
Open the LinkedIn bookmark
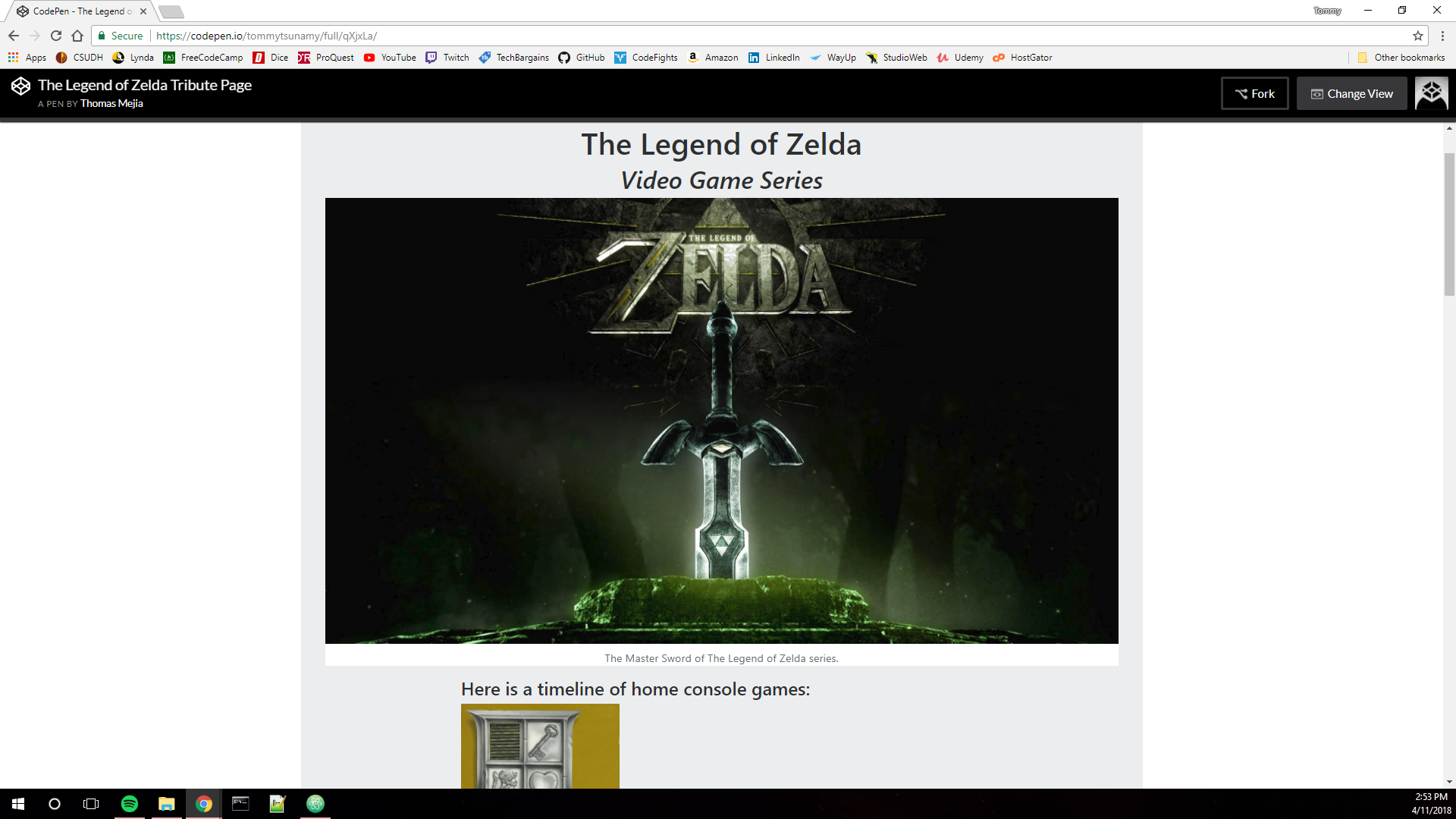click(x=774, y=58)
